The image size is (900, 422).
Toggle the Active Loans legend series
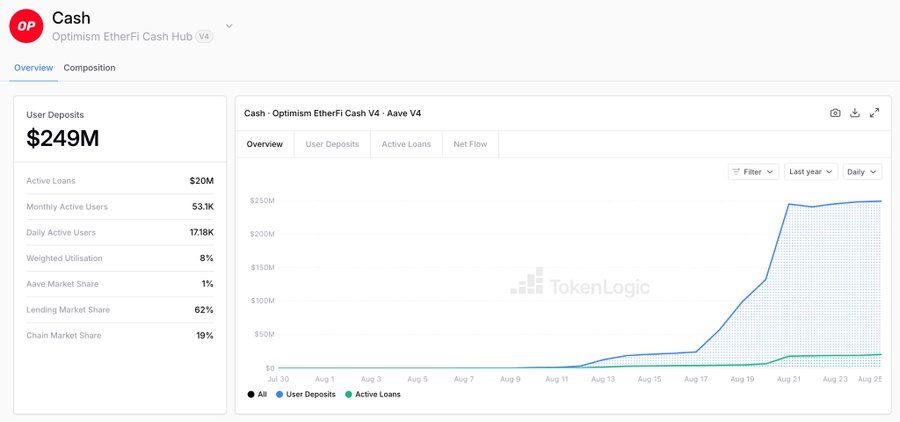click(x=373, y=394)
